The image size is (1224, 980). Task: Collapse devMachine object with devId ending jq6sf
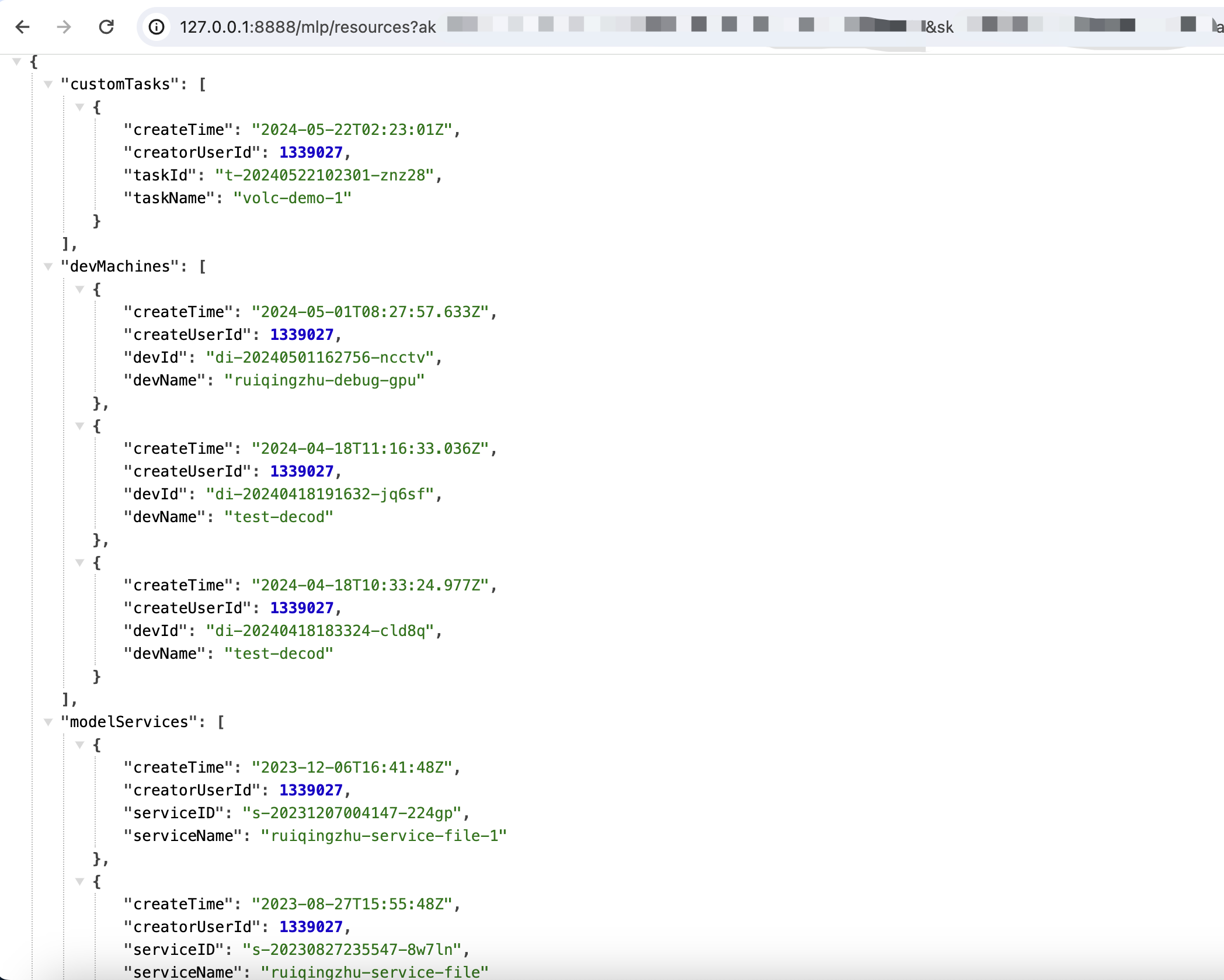click(x=80, y=426)
